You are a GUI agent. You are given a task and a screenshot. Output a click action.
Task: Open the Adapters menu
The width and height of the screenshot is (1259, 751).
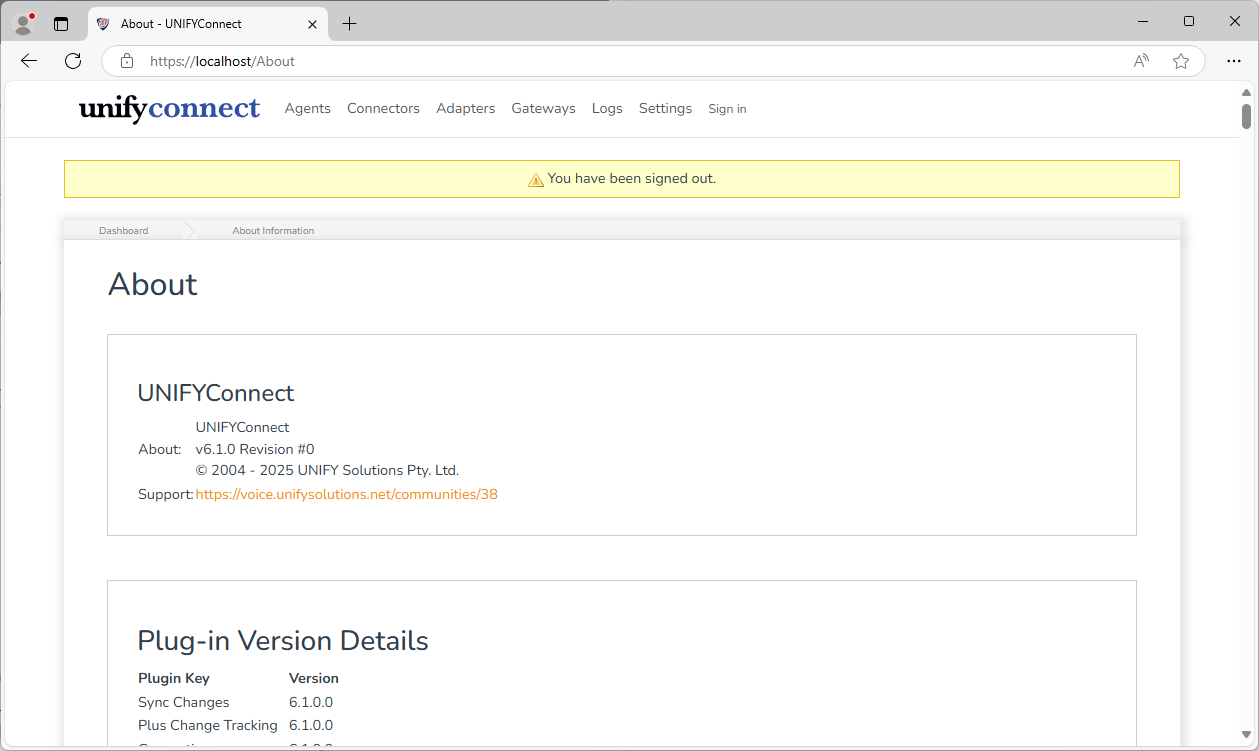click(x=465, y=108)
